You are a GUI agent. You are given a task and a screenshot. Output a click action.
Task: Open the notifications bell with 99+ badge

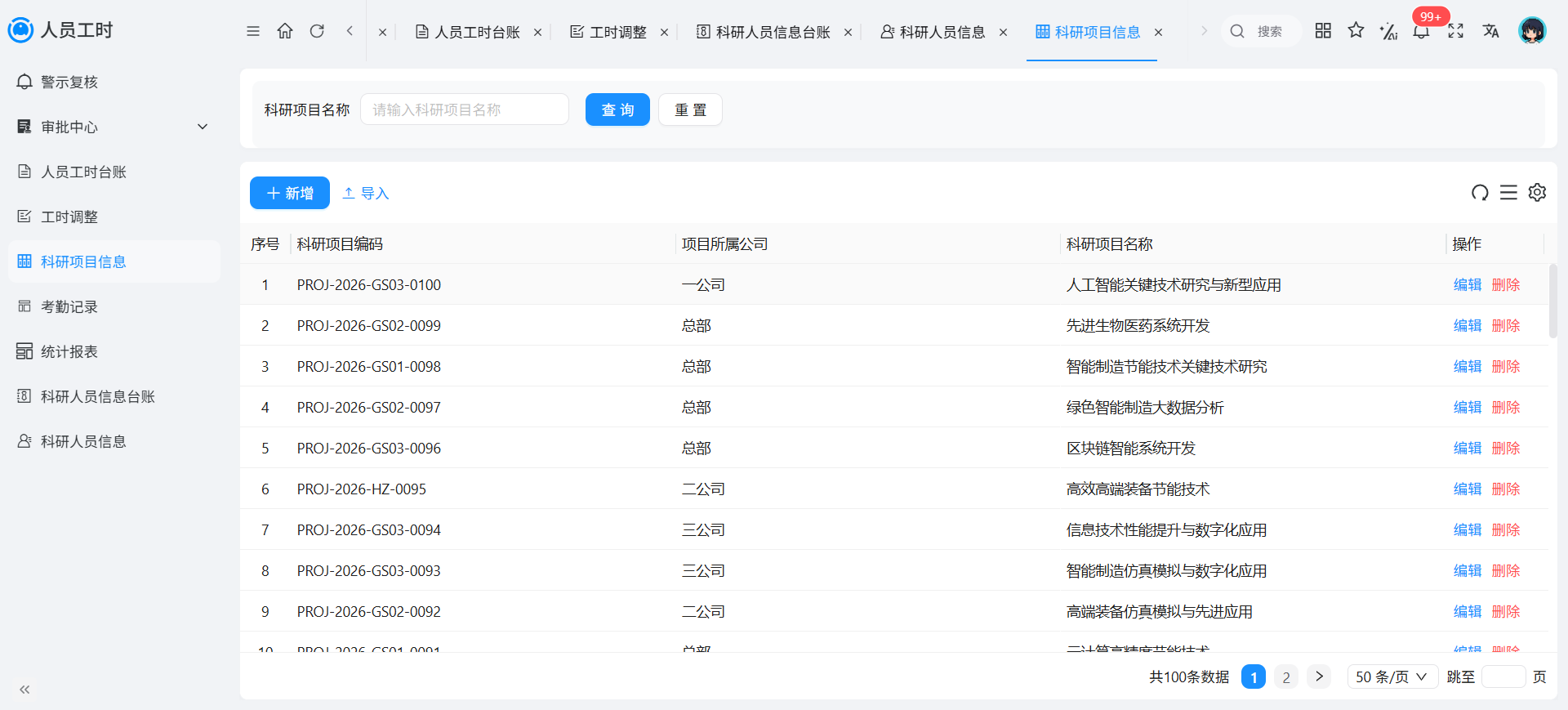click(1422, 31)
